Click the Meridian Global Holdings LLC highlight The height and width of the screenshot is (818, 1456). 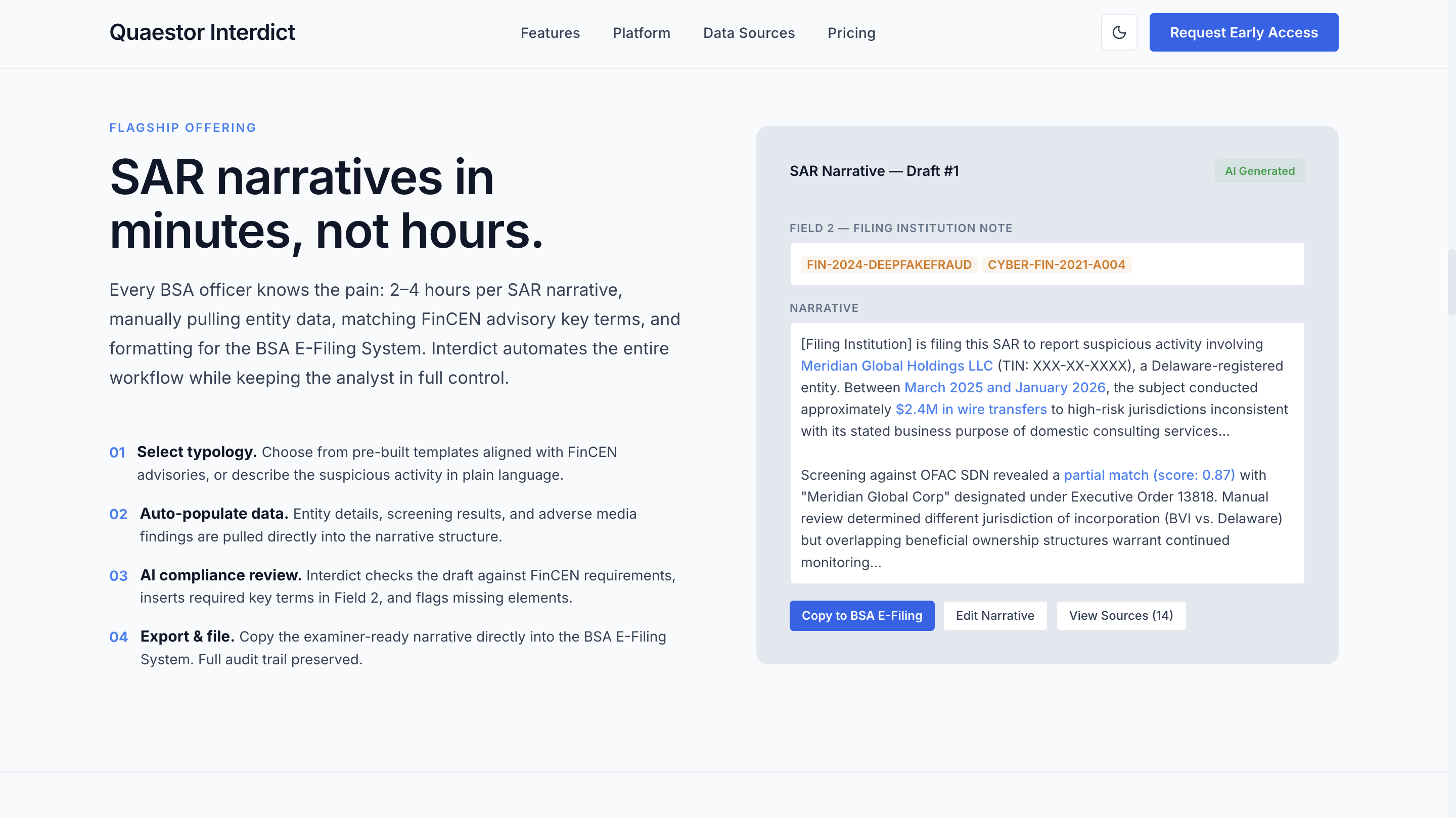[896, 366]
